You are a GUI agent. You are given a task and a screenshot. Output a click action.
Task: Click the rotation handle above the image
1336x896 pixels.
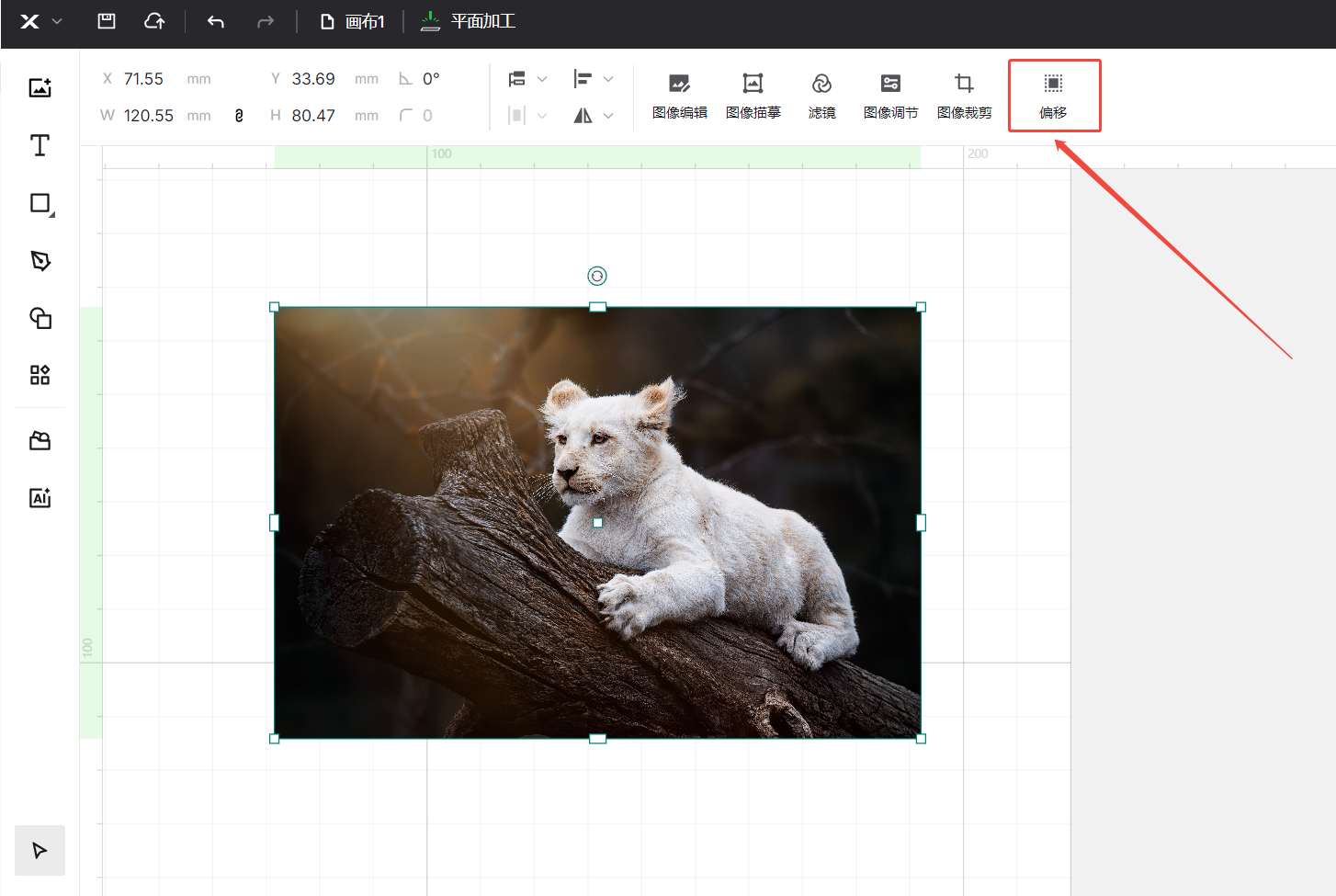597,276
